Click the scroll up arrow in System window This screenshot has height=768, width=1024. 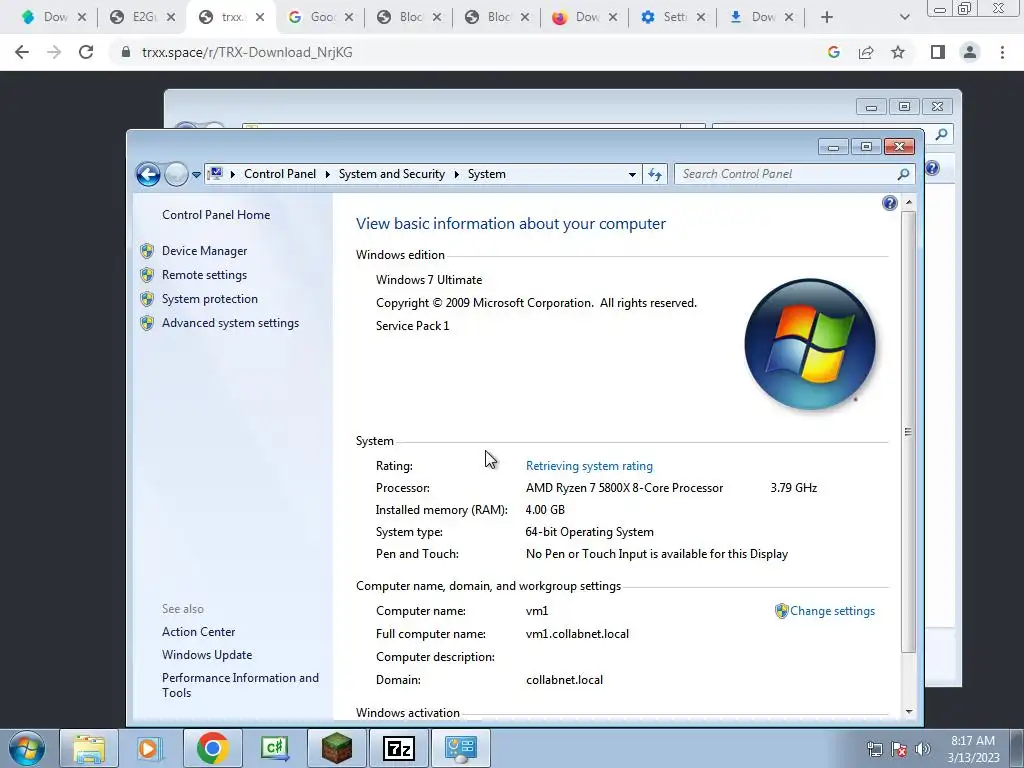(908, 203)
